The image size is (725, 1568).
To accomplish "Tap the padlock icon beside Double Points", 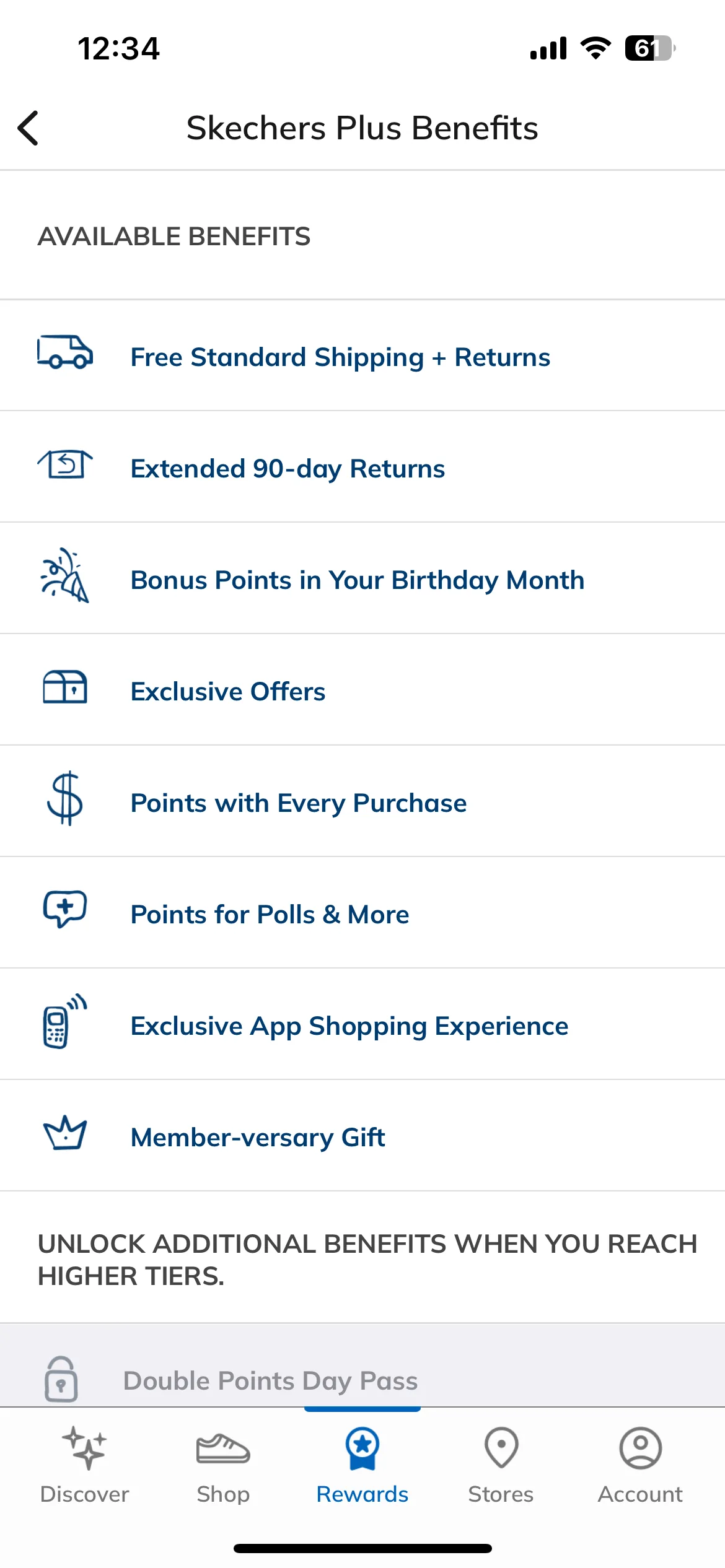I will tap(61, 1379).
